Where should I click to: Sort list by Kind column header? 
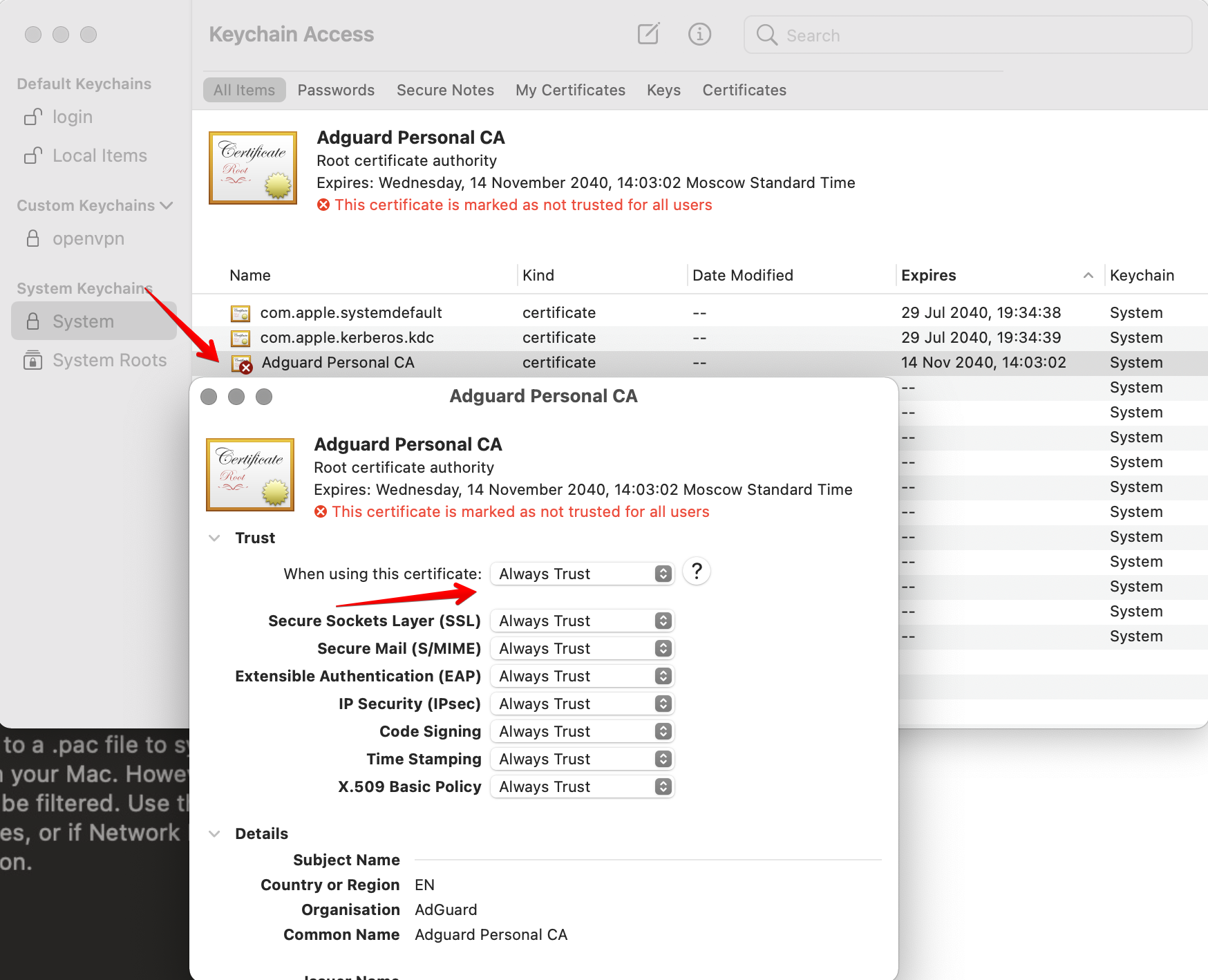point(538,275)
